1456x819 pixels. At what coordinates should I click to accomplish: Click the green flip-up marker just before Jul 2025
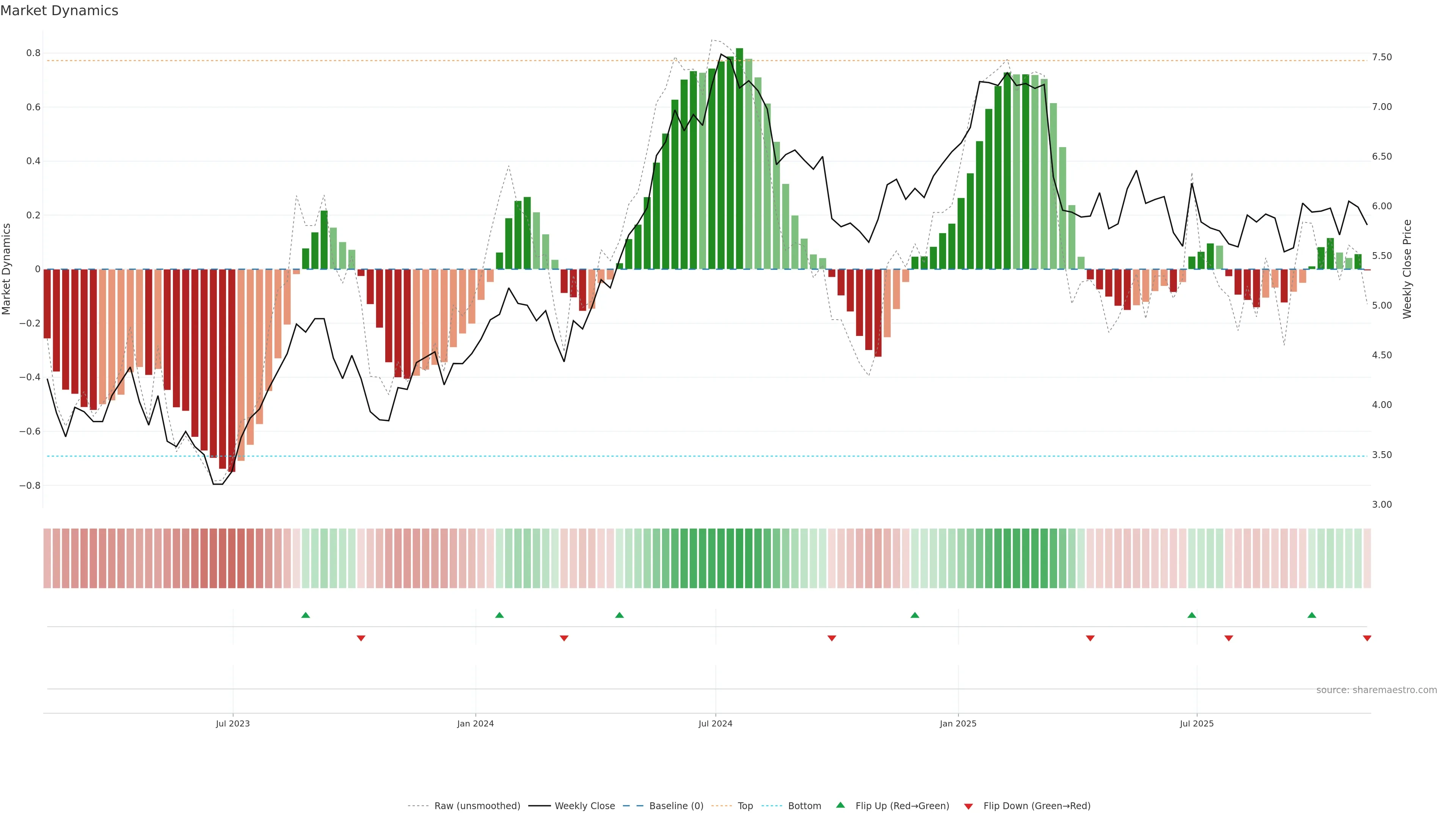(1191, 615)
